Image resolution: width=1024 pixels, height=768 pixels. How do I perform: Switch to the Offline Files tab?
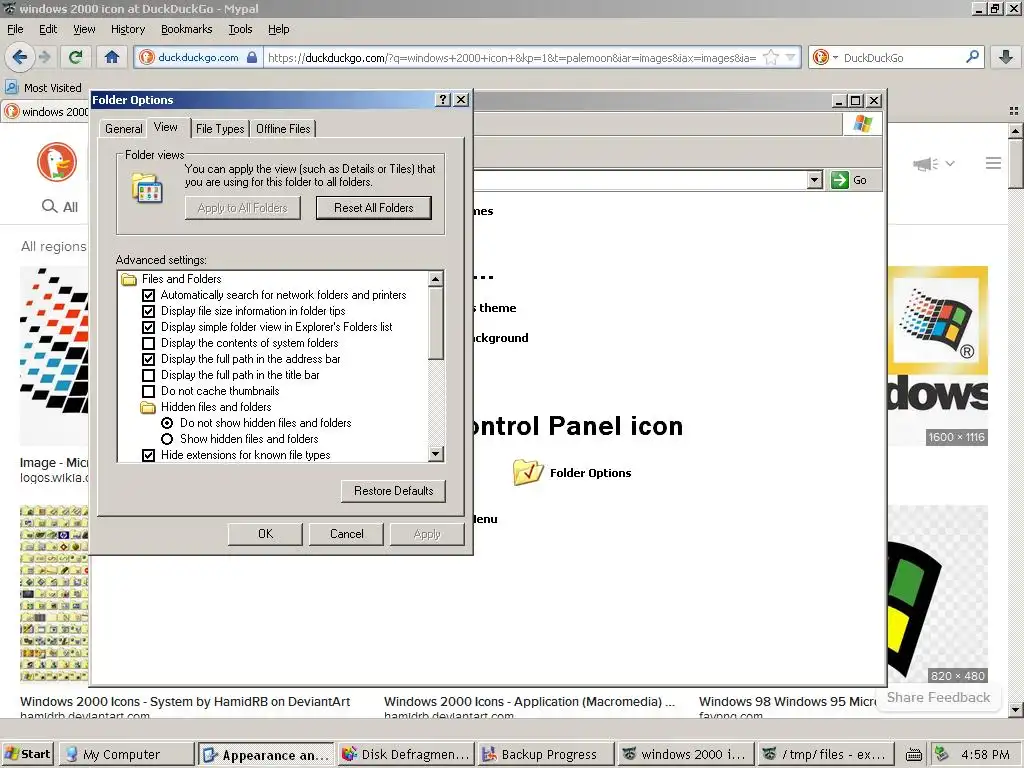tap(283, 129)
